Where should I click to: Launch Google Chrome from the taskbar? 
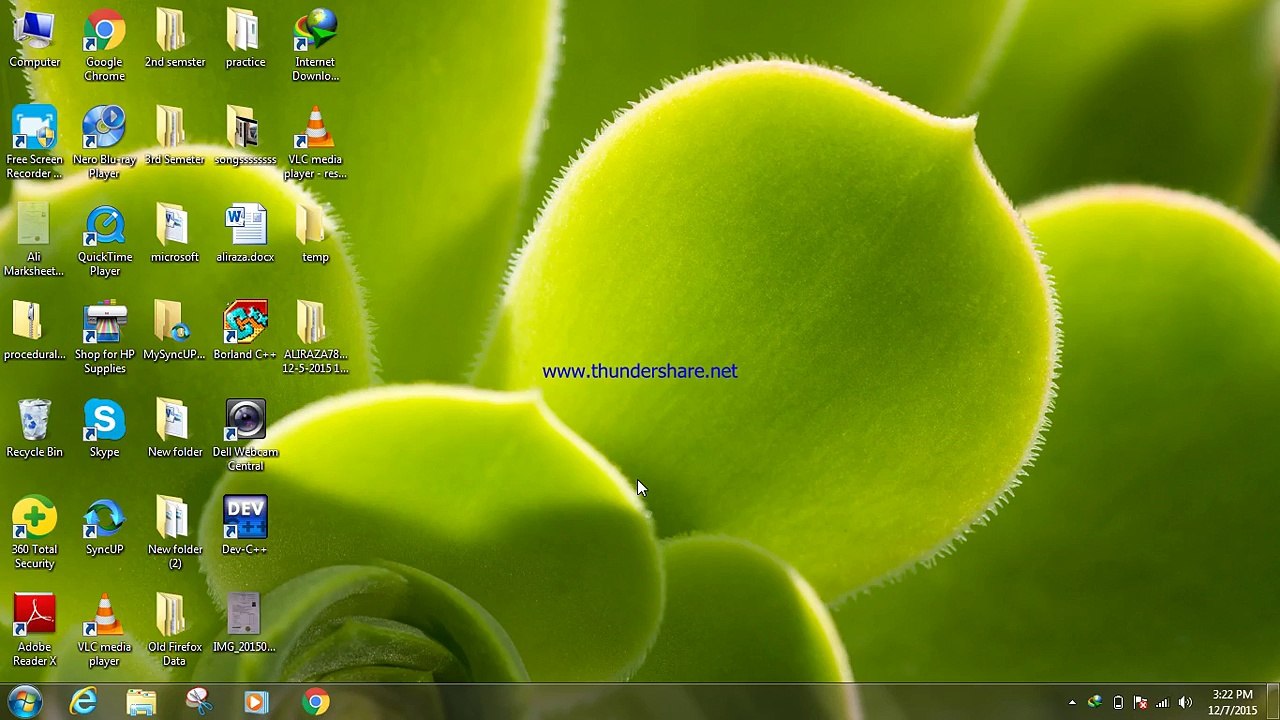316,702
